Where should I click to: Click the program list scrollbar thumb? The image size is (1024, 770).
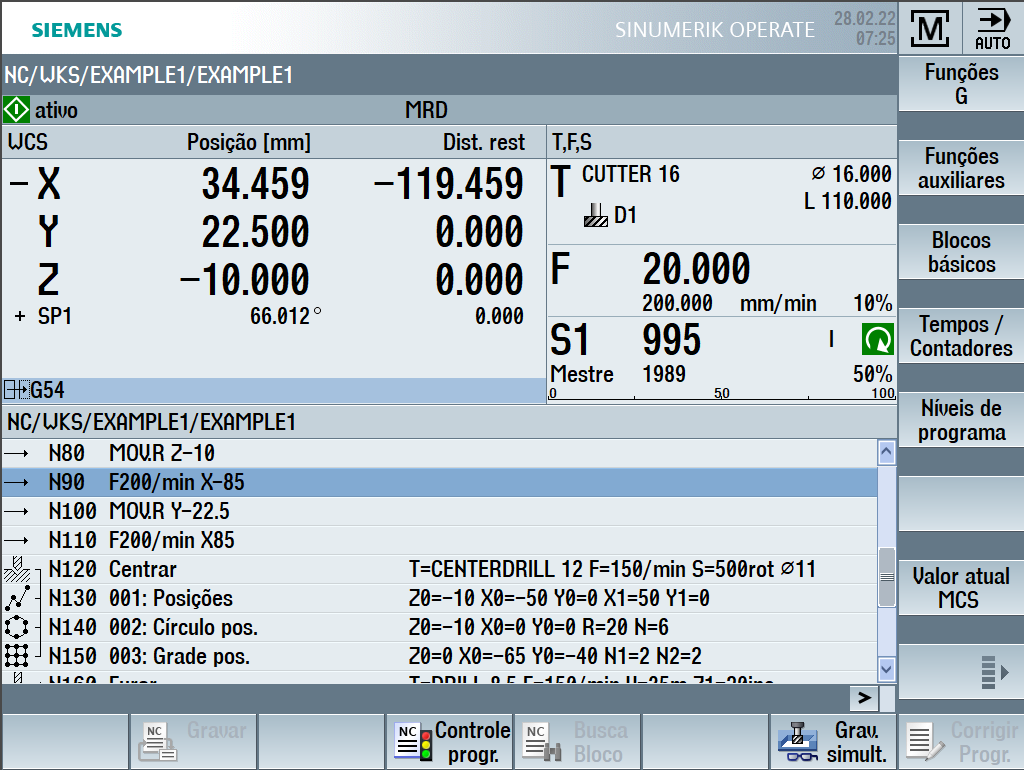886,577
